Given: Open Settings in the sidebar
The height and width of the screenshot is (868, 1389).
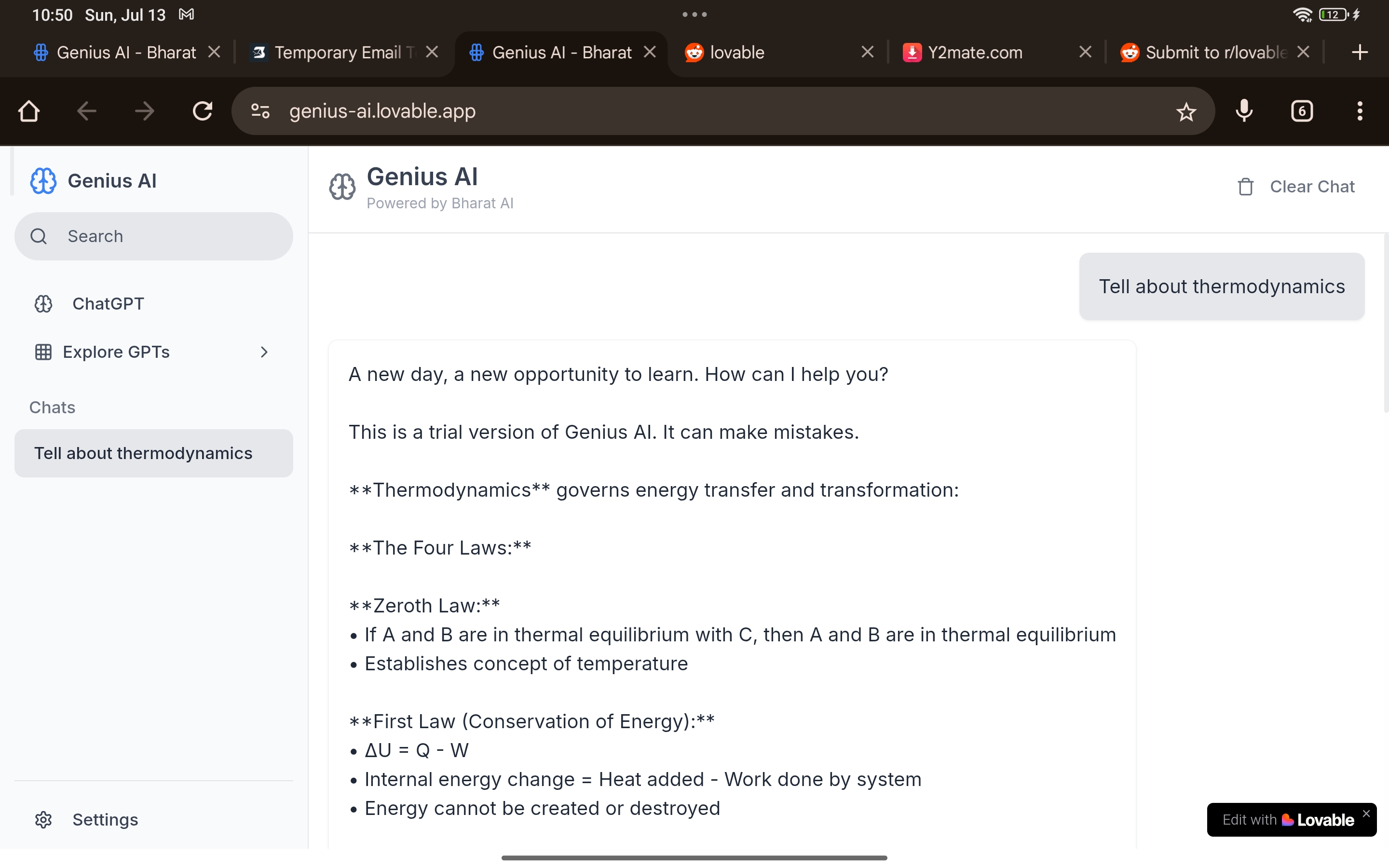Looking at the screenshot, I should pos(105,819).
